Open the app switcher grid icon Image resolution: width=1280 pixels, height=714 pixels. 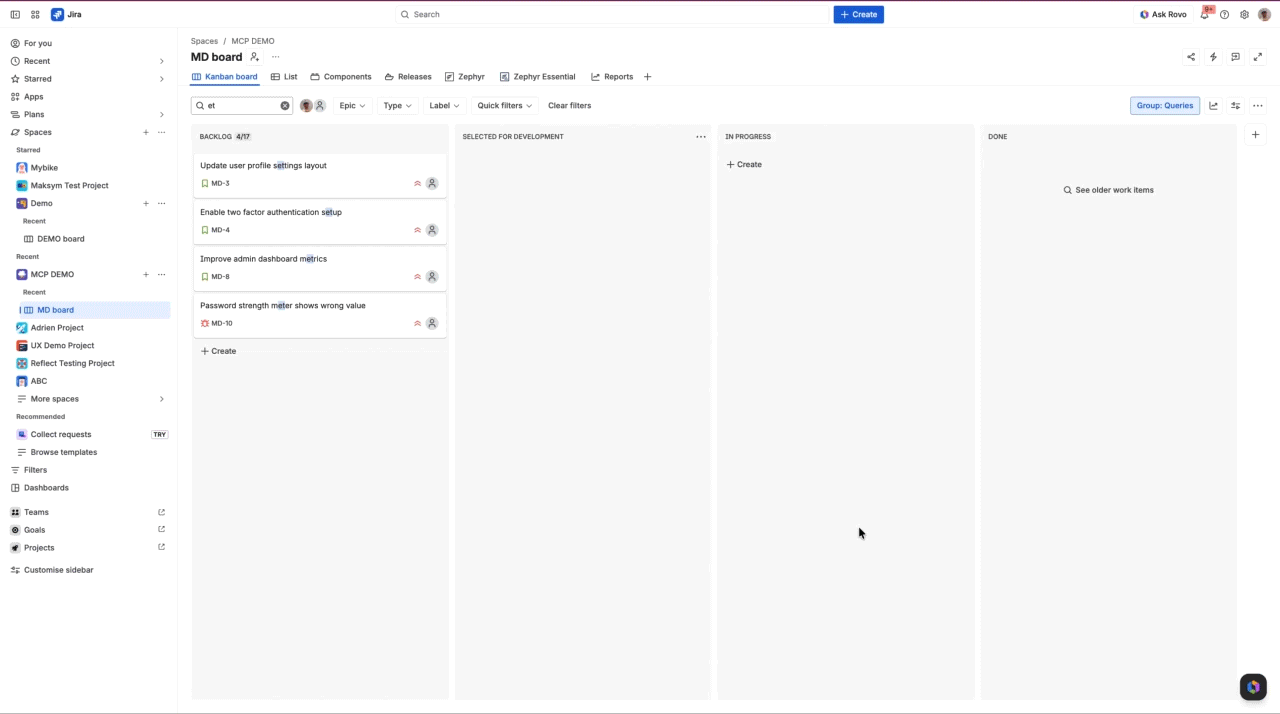click(x=35, y=15)
